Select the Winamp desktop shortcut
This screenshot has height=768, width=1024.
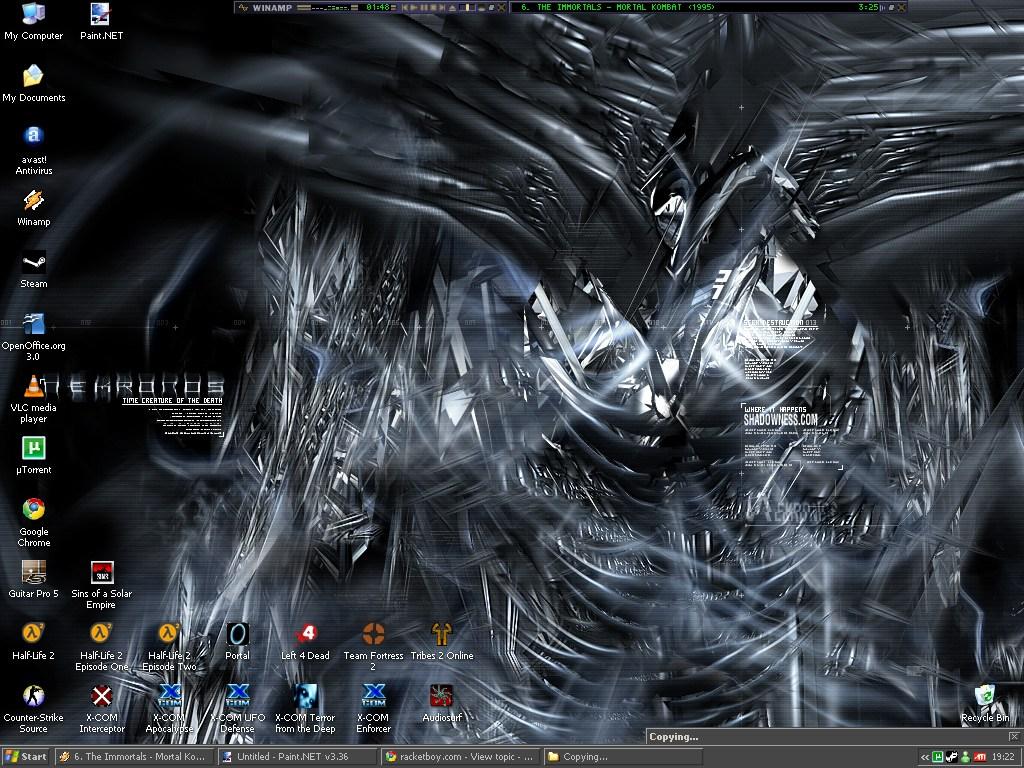click(33, 208)
